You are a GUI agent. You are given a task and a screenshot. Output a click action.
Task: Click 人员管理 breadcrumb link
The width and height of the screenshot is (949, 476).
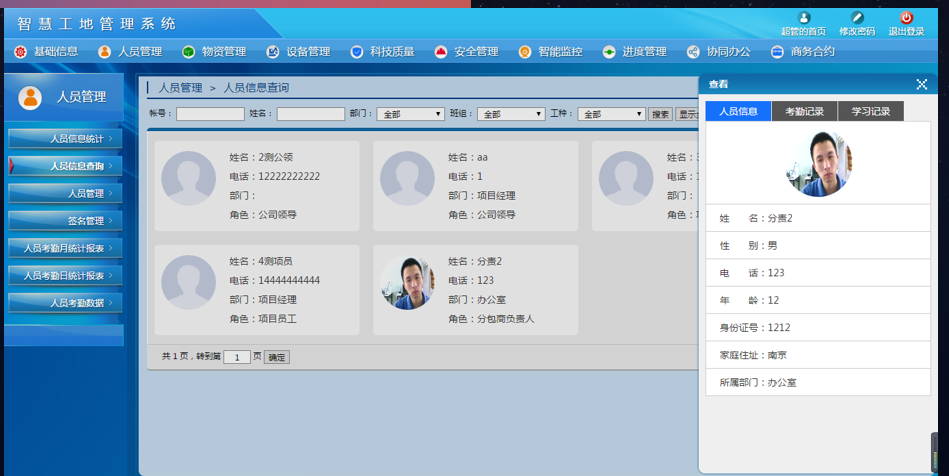click(x=180, y=88)
